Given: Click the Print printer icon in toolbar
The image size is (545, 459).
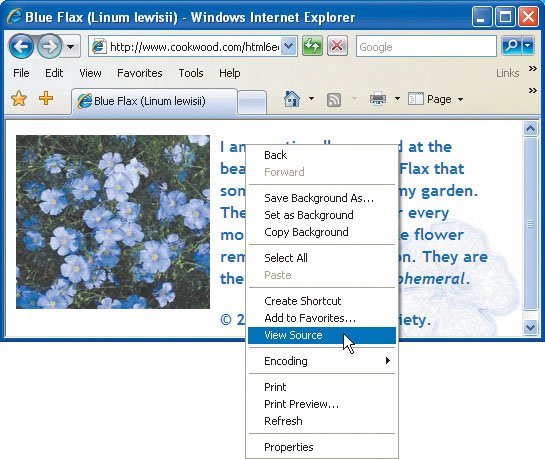Looking at the screenshot, I should 378,99.
